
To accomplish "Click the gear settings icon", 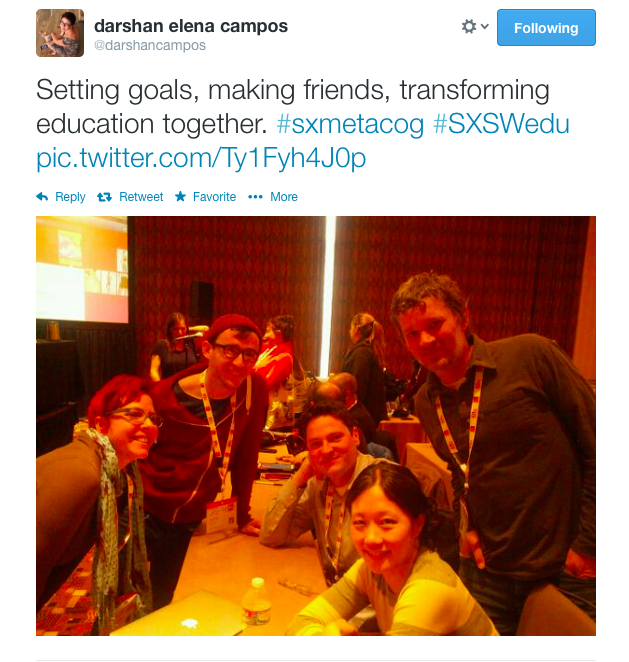I will [469, 26].
